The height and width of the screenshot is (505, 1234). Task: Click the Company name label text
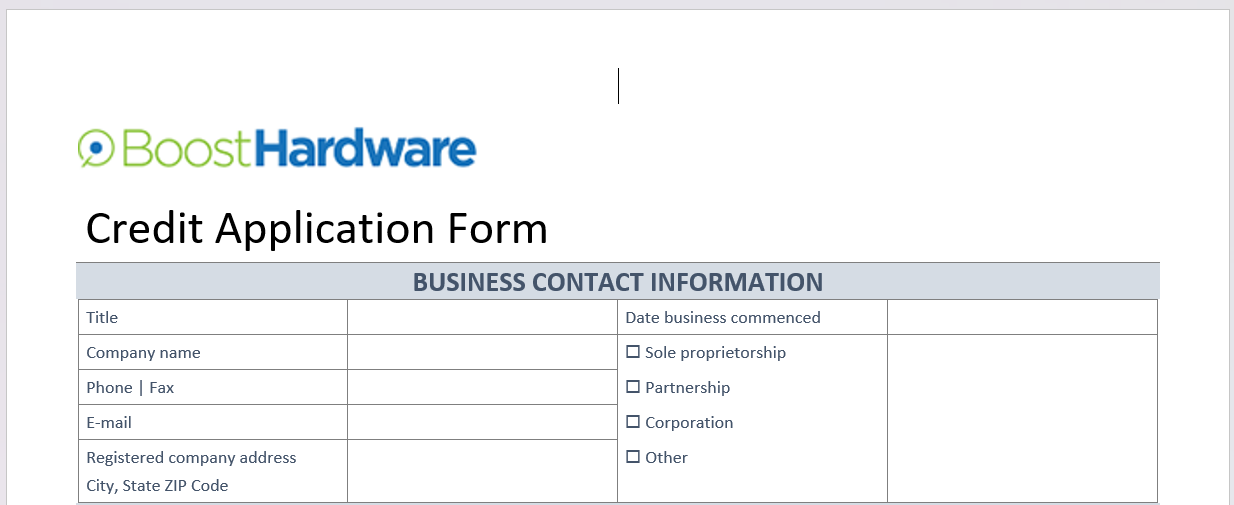point(143,353)
